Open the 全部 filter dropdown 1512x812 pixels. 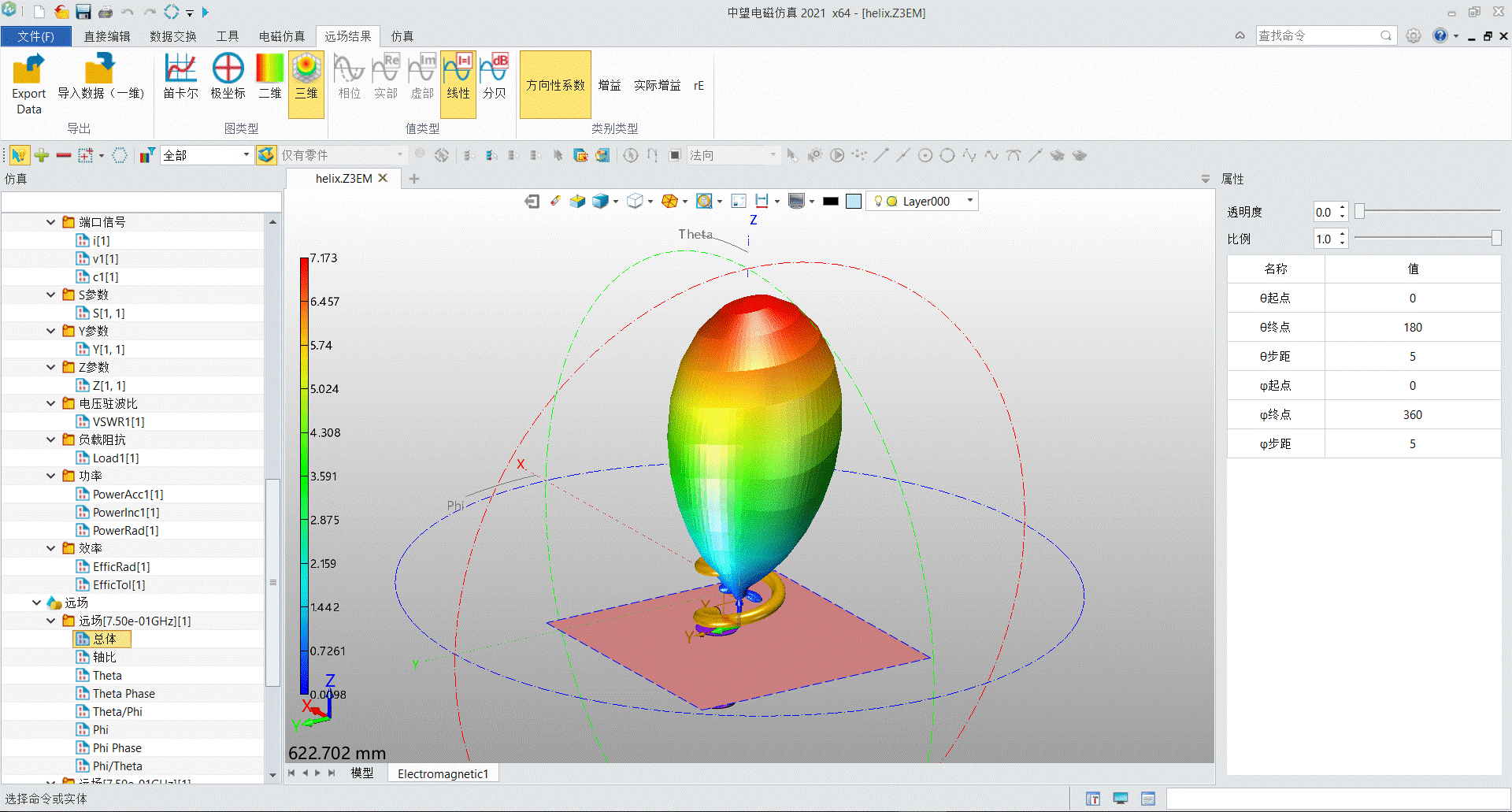(x=246, y=155)
